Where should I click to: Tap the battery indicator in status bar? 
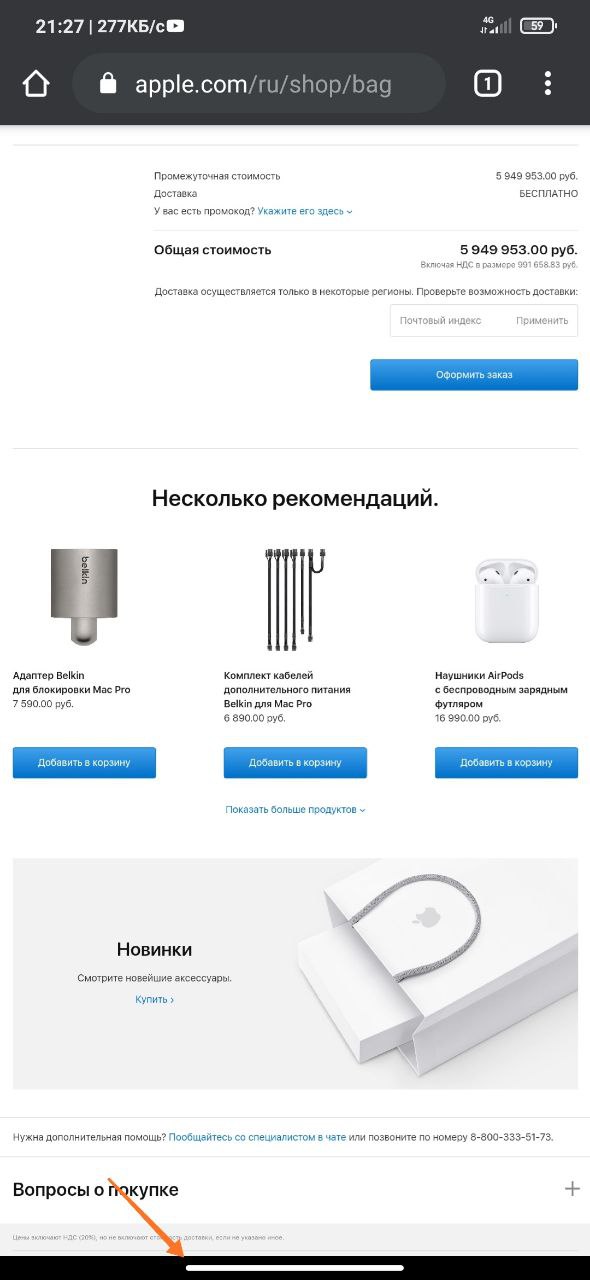click(x=538, y=26)
